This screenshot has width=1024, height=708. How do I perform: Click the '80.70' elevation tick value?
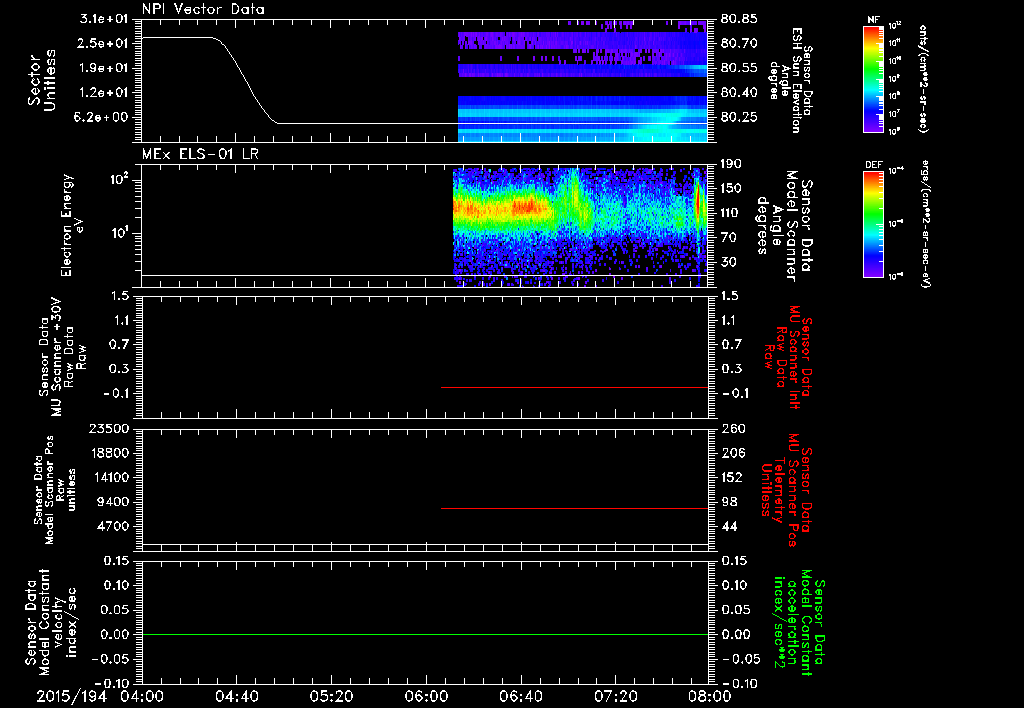pos(739,43)
